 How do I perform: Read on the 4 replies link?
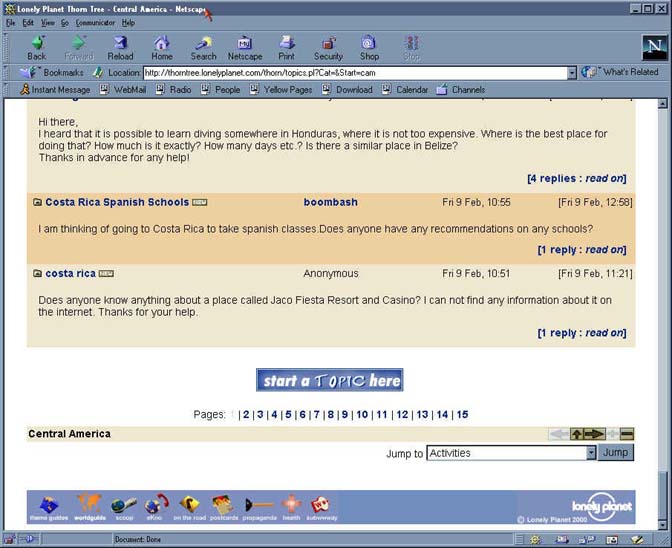click(x=576, y=179)
